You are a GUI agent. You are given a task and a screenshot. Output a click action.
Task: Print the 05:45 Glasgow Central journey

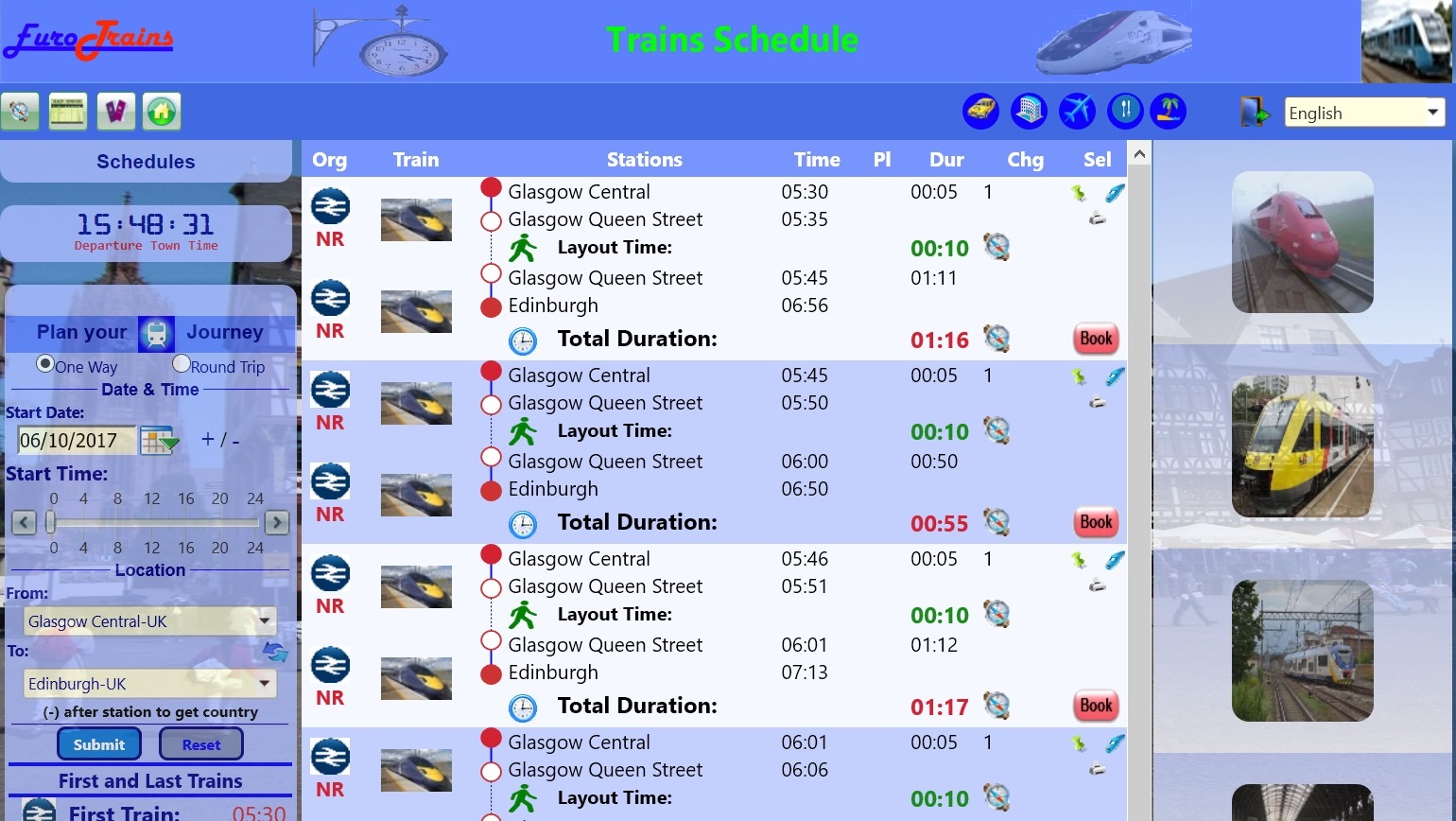(1097, 402)
